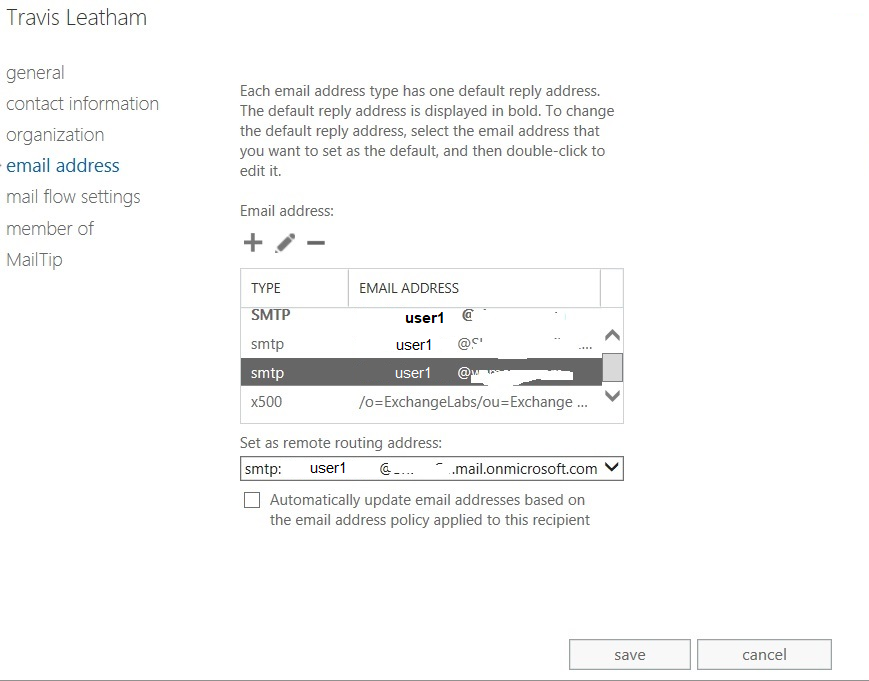Click the cancel button

click(x=764, y=654)
